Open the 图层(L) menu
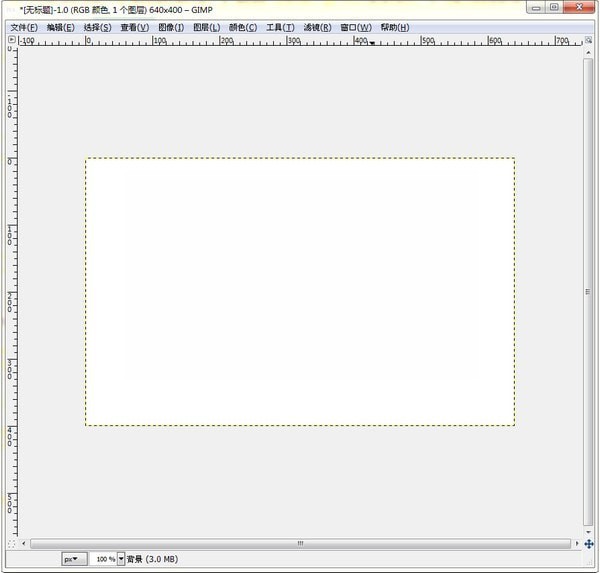This screenshot has height=573, width=600. tap(207, 28)
